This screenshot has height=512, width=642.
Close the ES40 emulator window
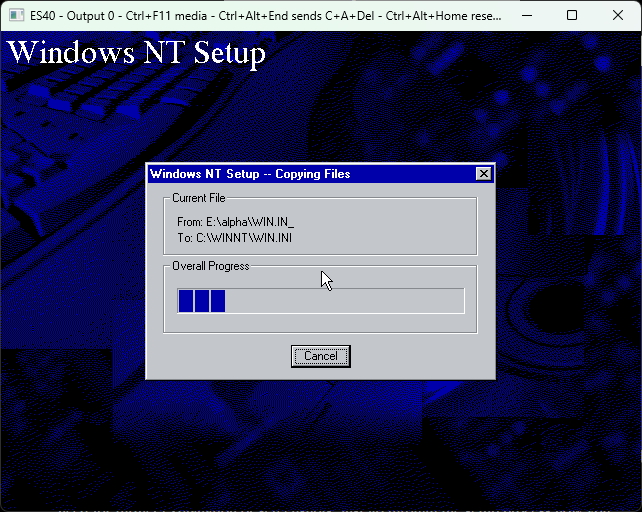click(x=618, y=16)
